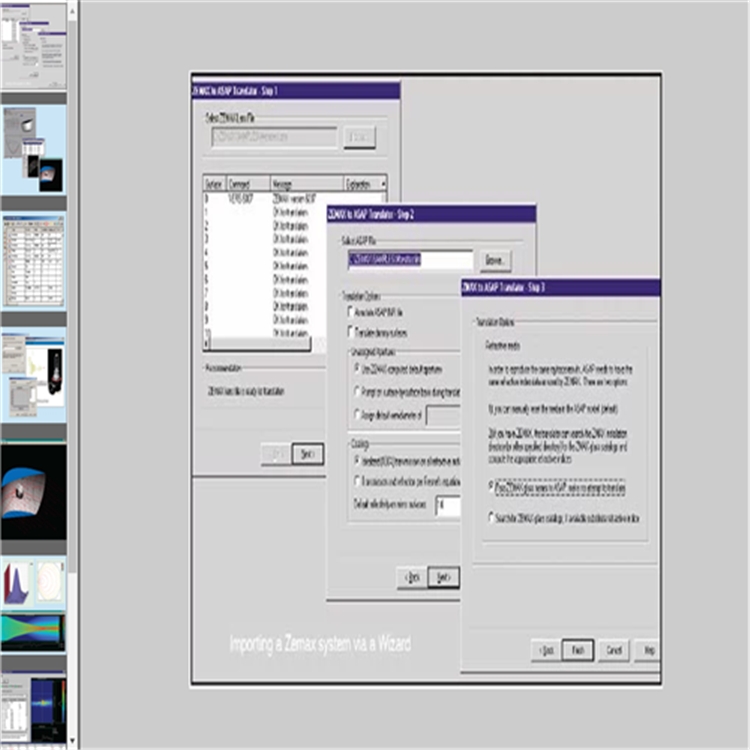Image resolution: width=750 pixels, height=750 pixels.
Task: Open the thumbnail with white 3D object
Action: point(33,149)
